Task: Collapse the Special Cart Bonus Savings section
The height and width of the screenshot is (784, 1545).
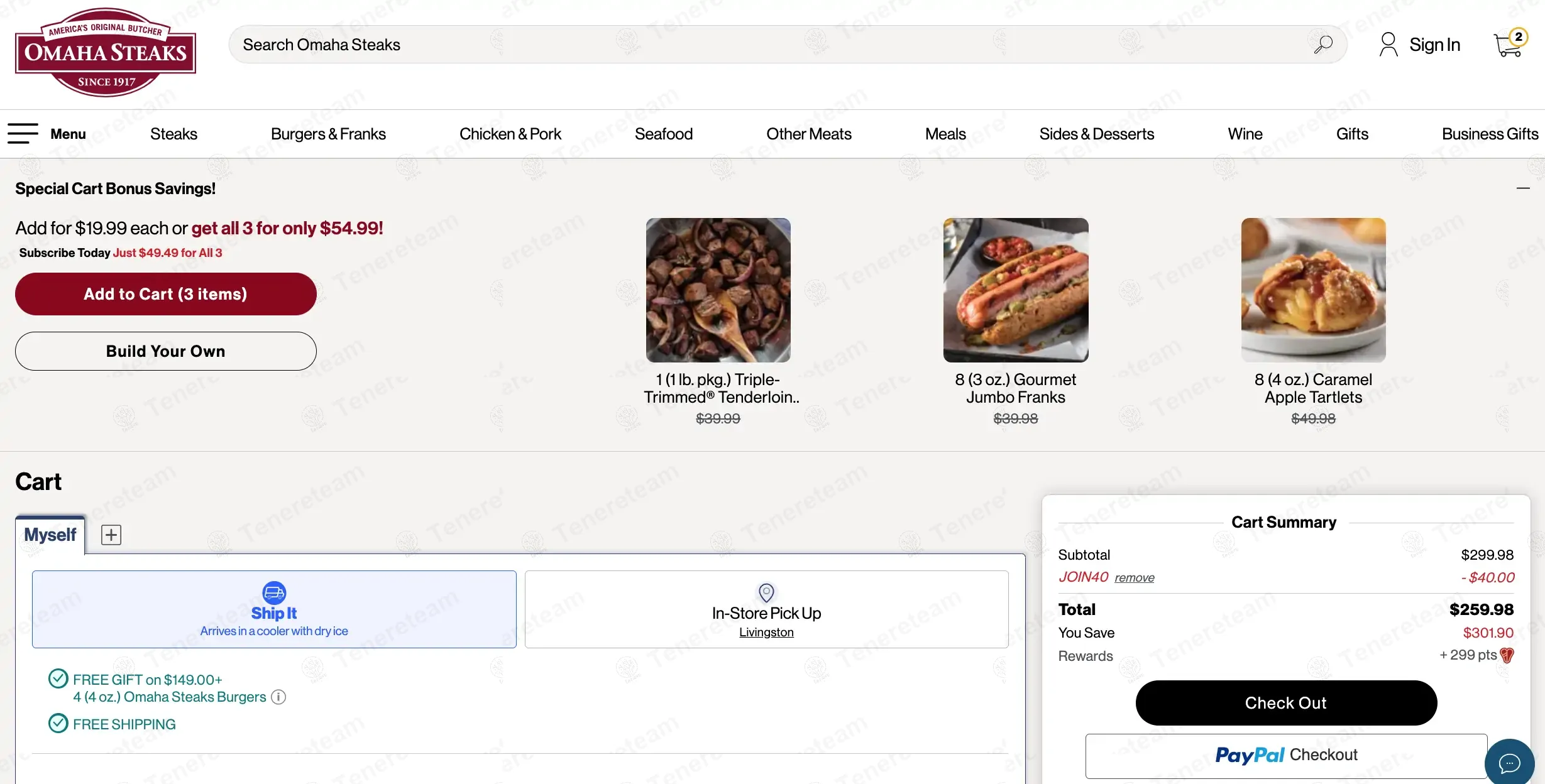Action: click(1522, 188)
